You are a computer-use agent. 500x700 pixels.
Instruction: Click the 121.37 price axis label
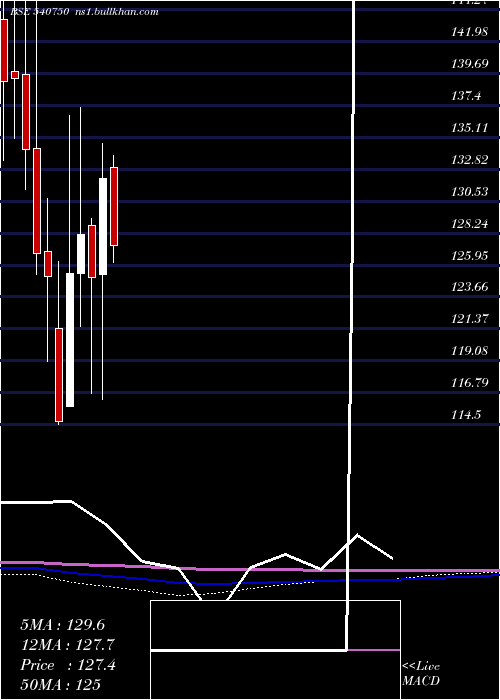click(x=469, y=319)
